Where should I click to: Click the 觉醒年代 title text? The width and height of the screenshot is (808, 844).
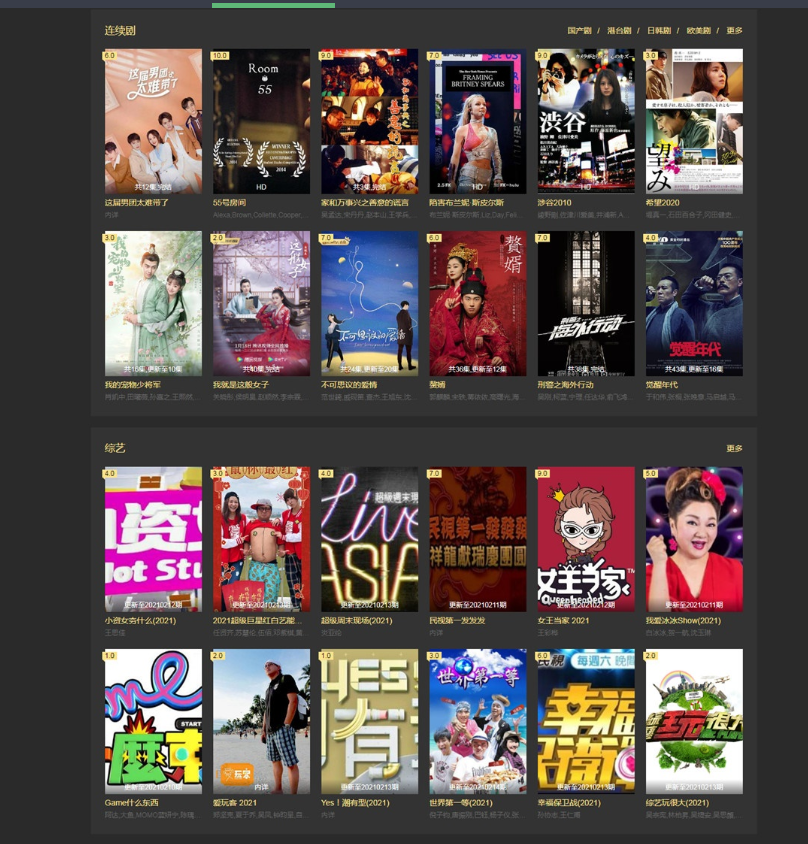(662, 385)
